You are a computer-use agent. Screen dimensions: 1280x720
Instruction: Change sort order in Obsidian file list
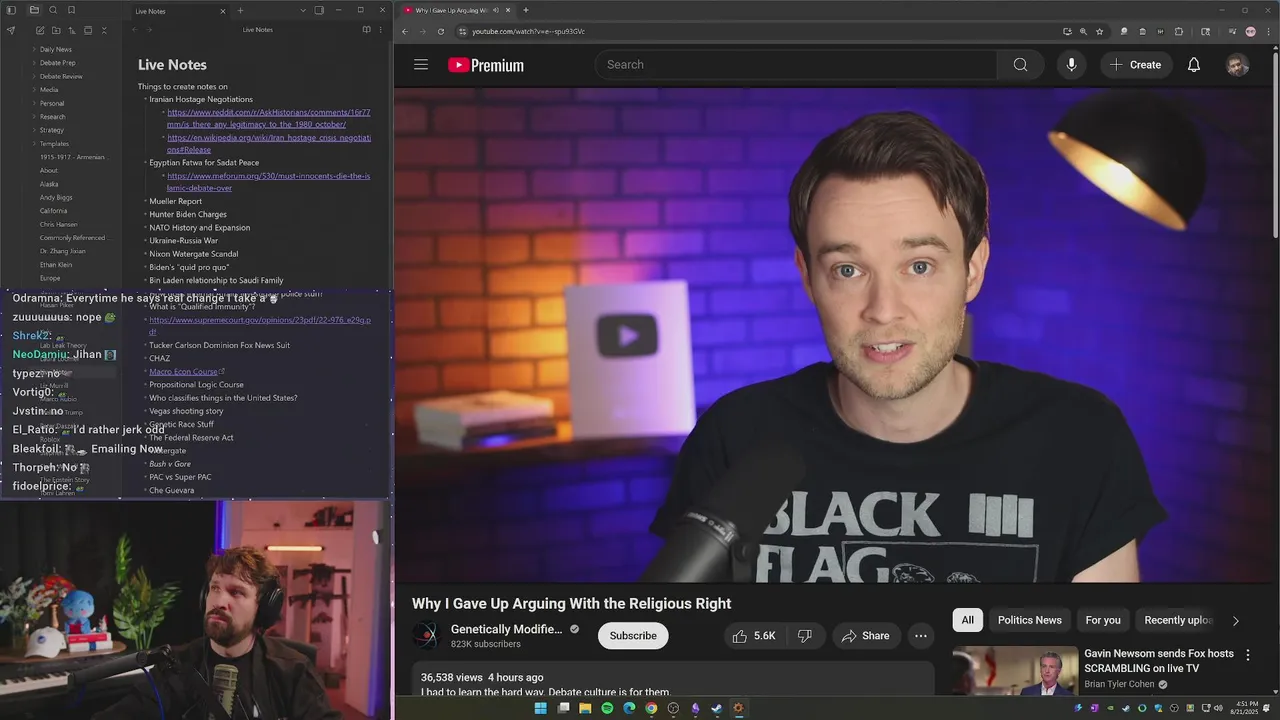point(72,30)
